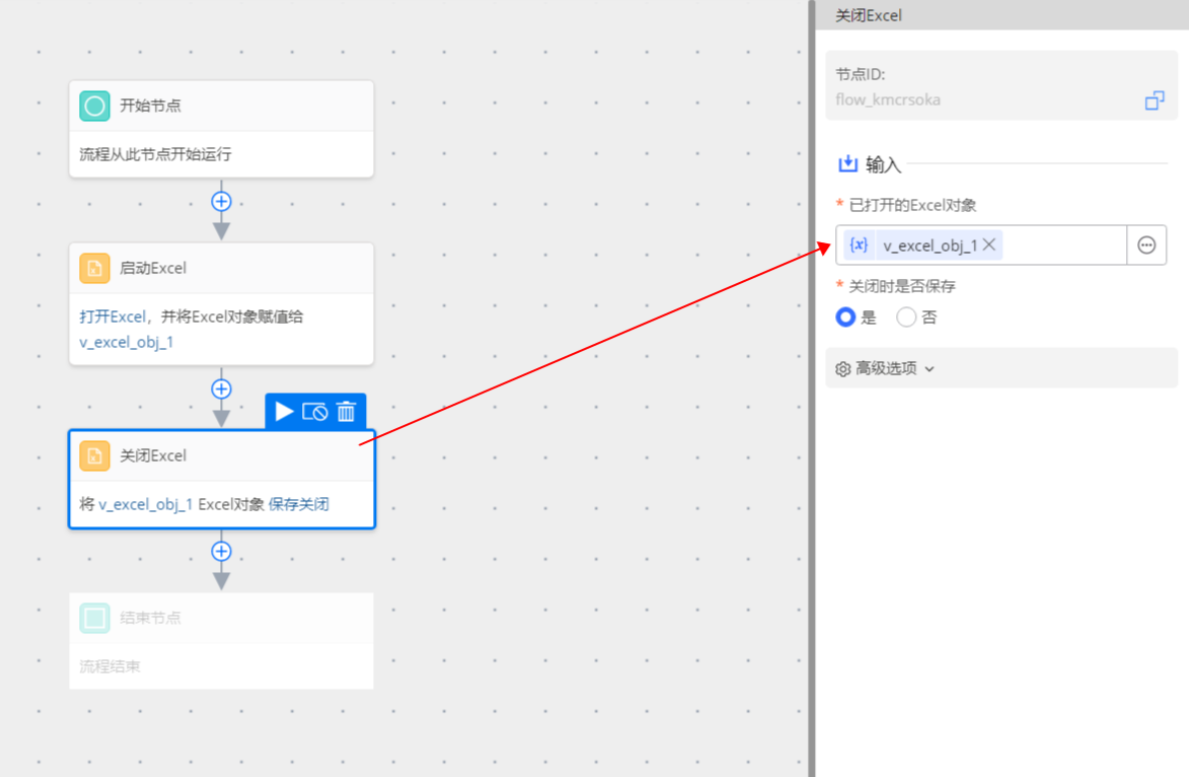
Task: Run the selected 关闭Excel node
Action: pyautogui.click(x=284, y=412)
